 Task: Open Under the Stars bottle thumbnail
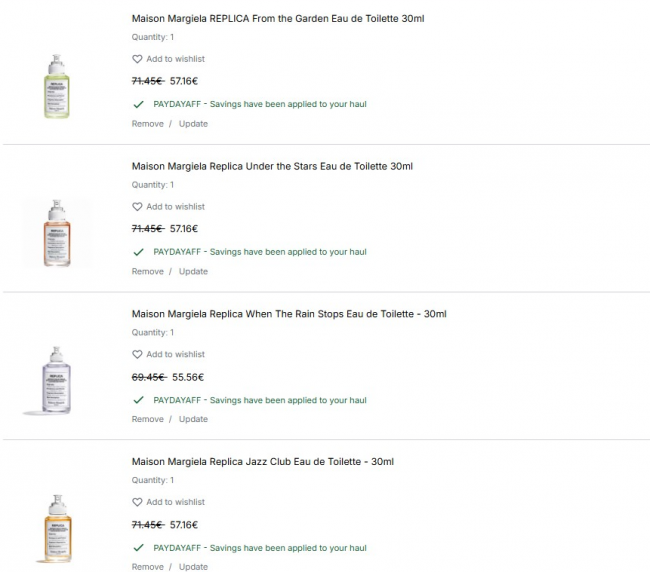57,234
